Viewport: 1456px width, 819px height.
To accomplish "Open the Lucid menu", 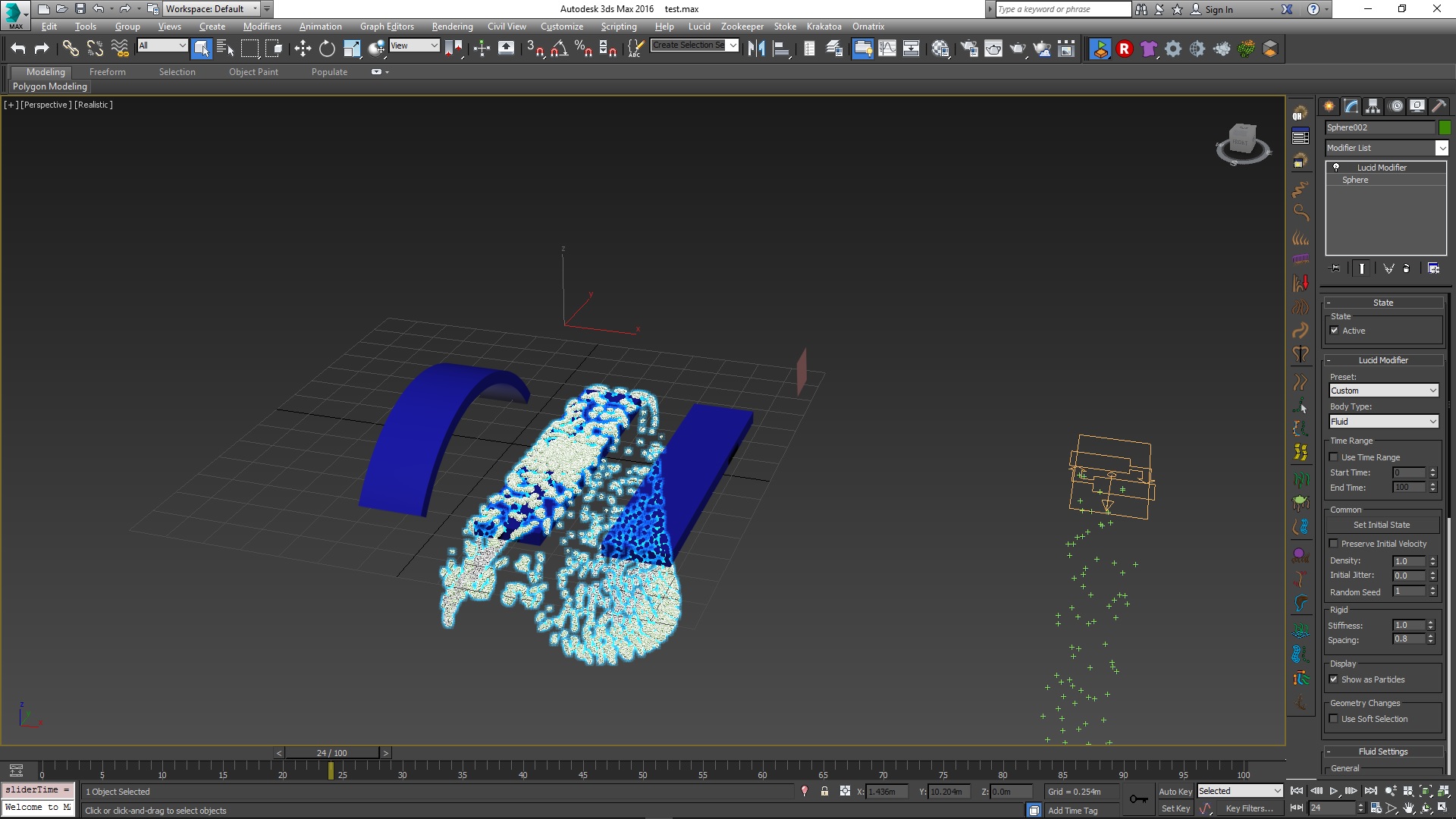I will point(698,27).
